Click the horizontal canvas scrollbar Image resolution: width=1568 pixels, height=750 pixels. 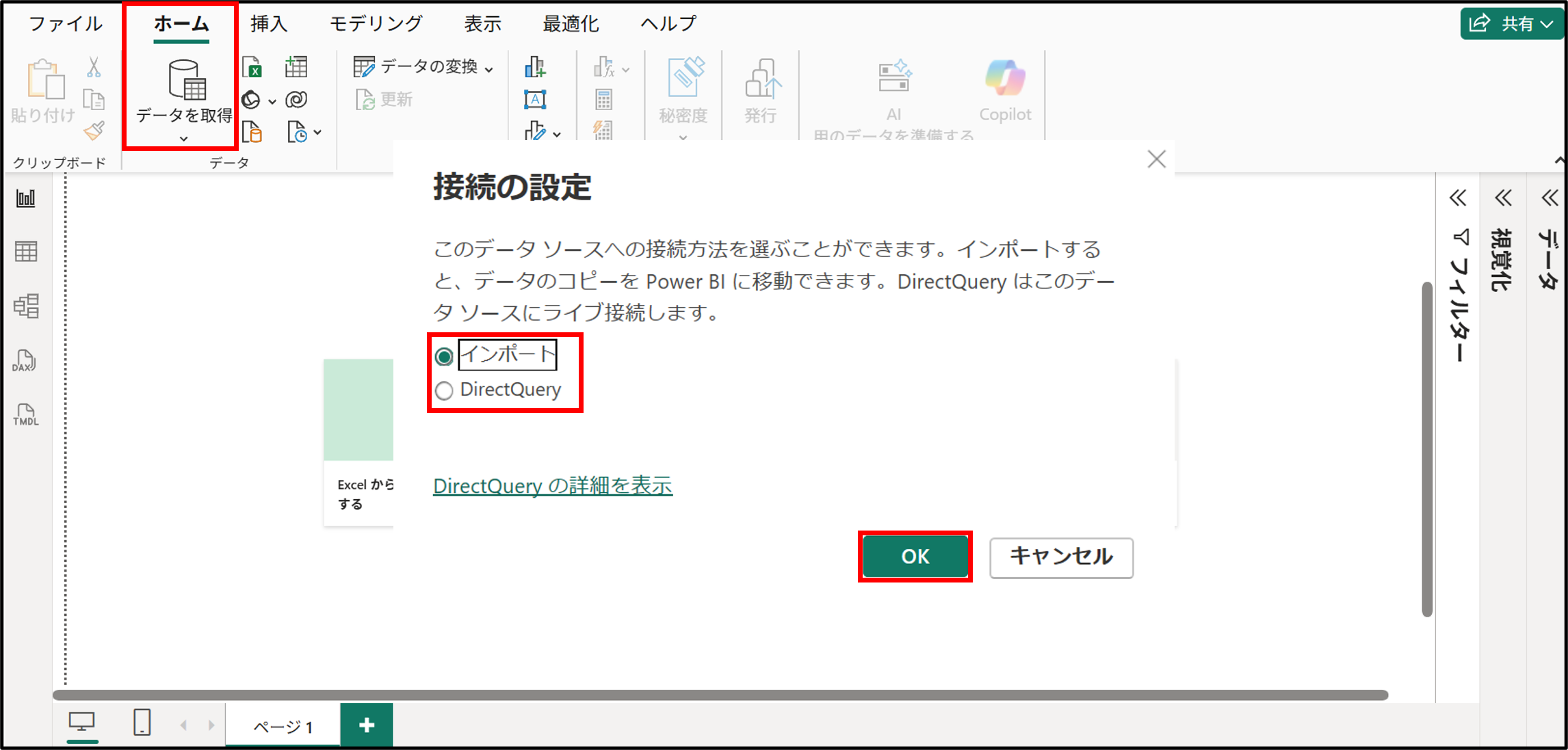pyautogui.click(x=718, y=695)
